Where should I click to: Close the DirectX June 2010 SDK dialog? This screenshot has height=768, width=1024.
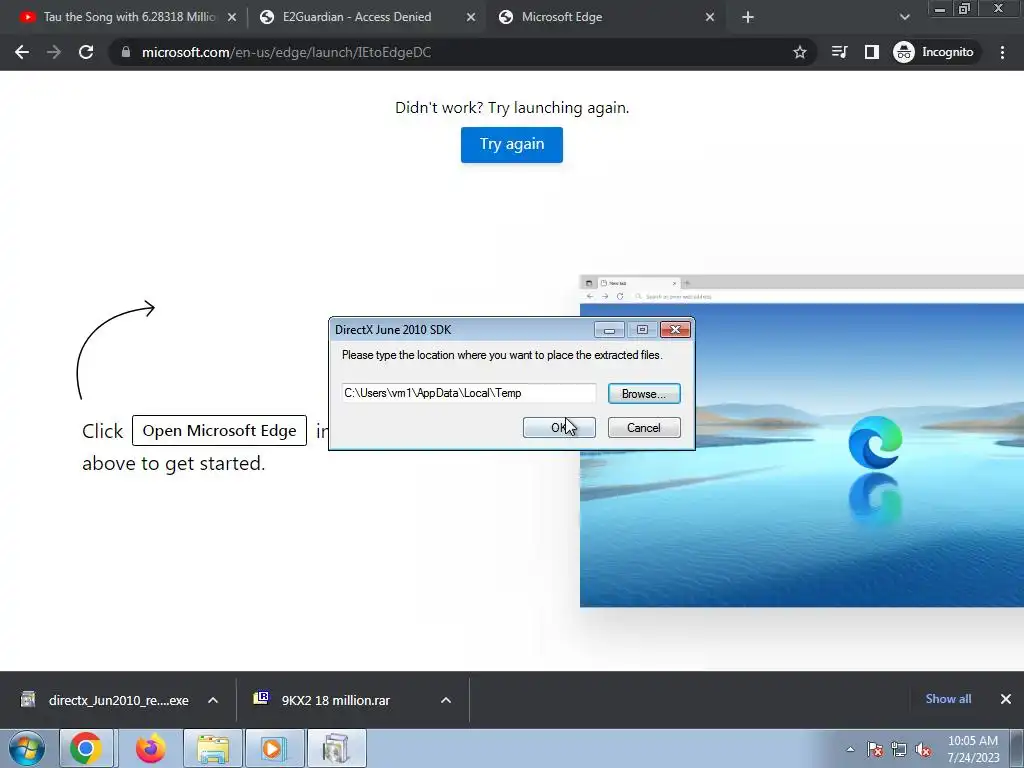click(x=675, y=330)
